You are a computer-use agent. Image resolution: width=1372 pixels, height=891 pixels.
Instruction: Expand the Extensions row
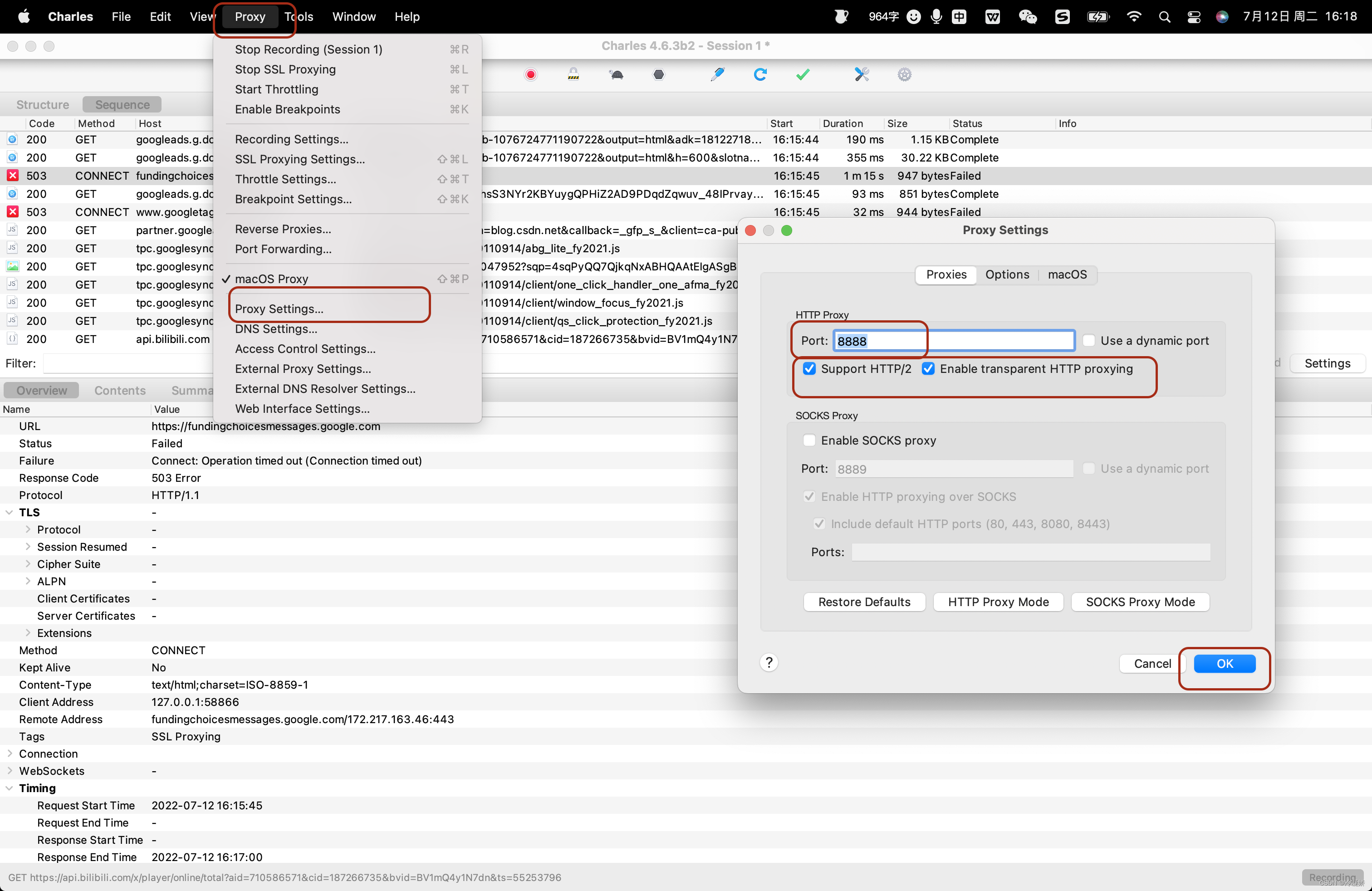(x=28, y=633)
